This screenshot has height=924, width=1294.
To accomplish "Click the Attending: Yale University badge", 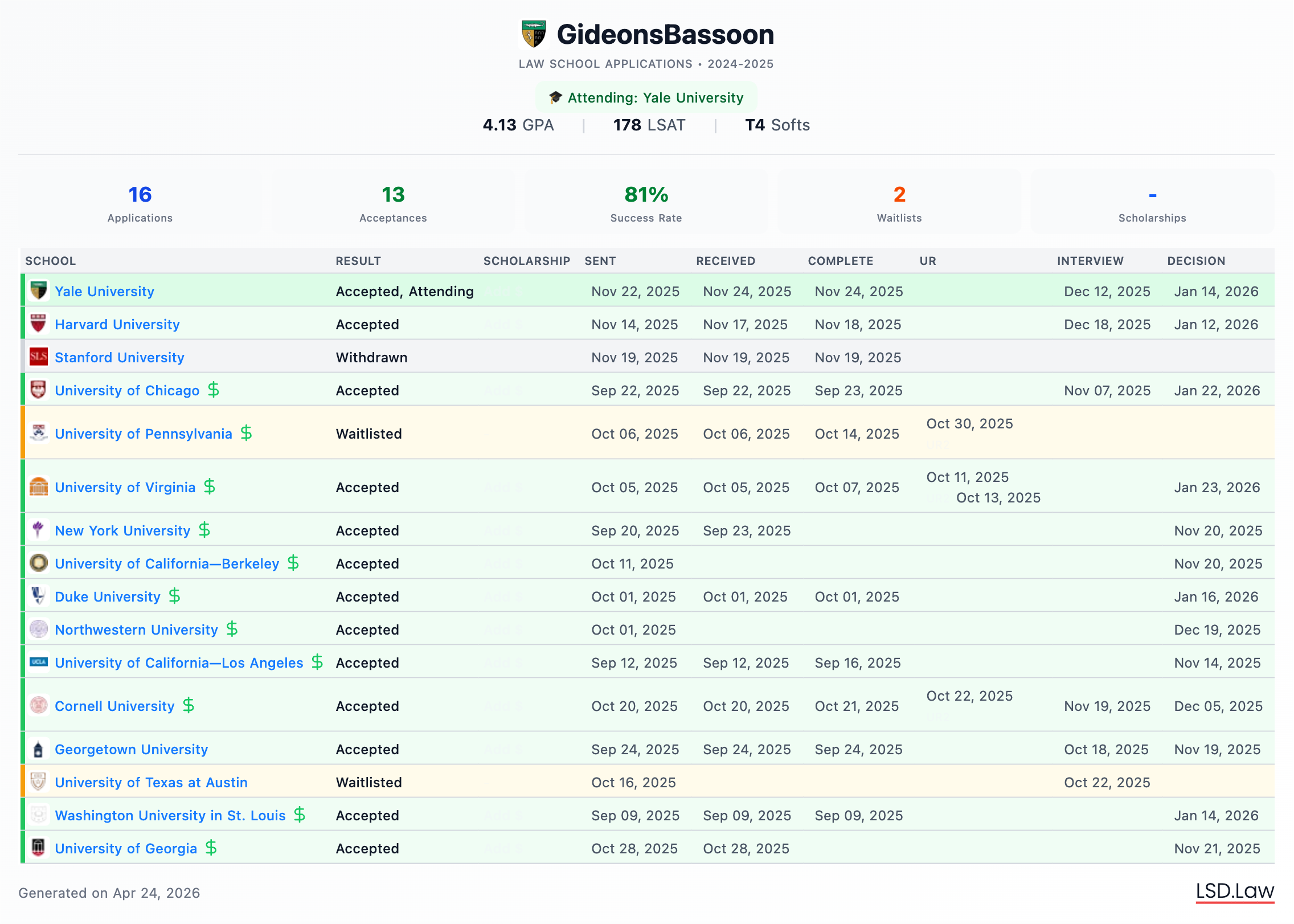I will coord(646,97).
